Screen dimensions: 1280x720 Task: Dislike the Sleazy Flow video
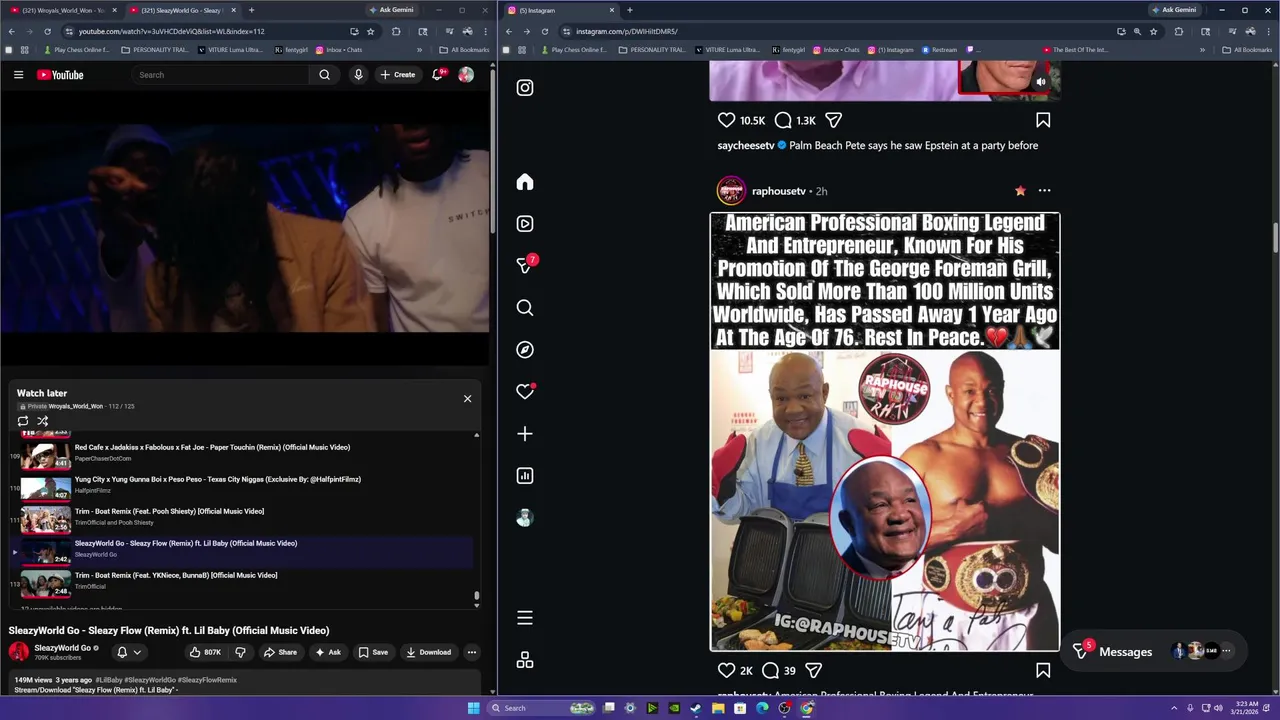[240, 652]
